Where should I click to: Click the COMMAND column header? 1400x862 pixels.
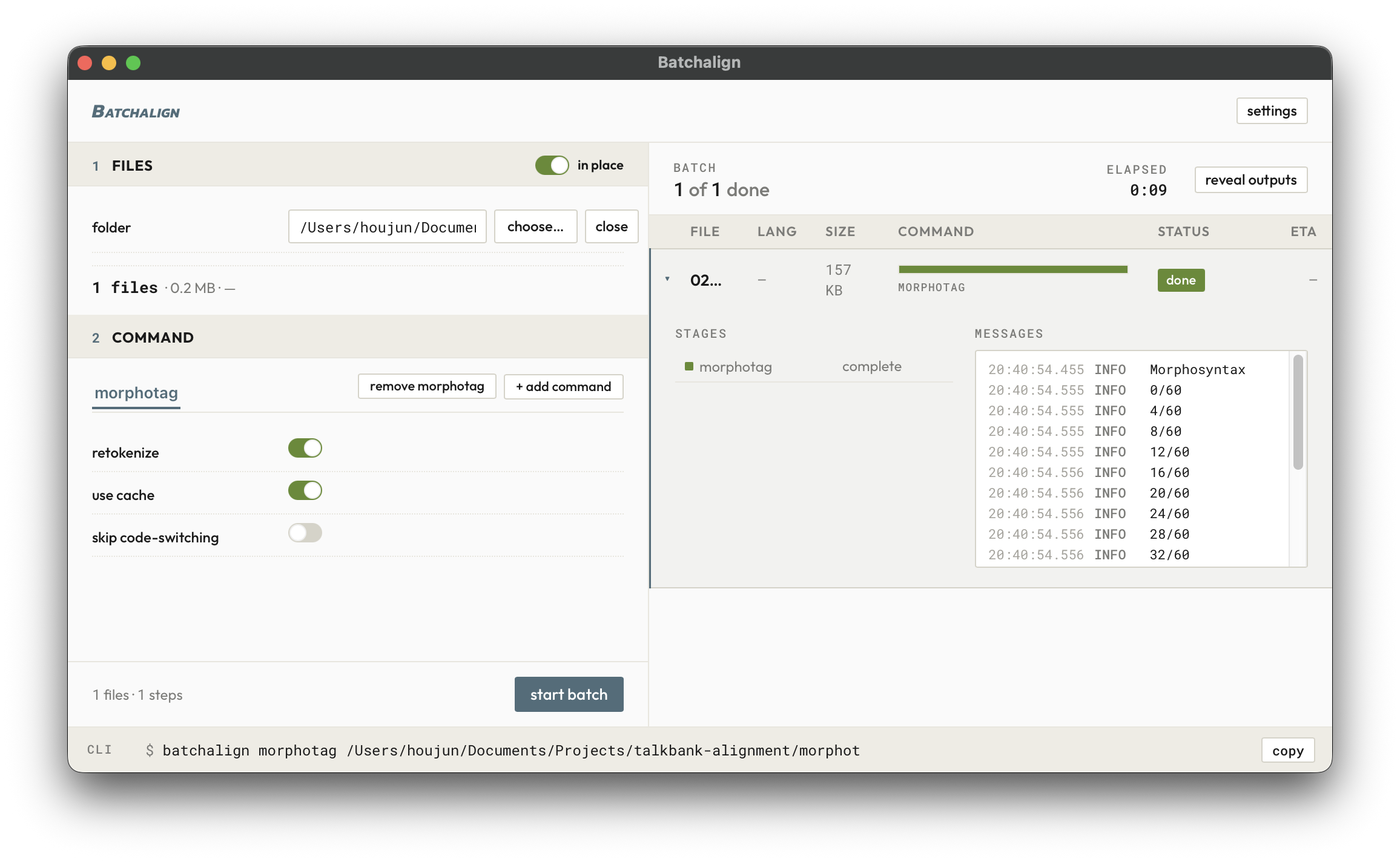tap(936, 231)
